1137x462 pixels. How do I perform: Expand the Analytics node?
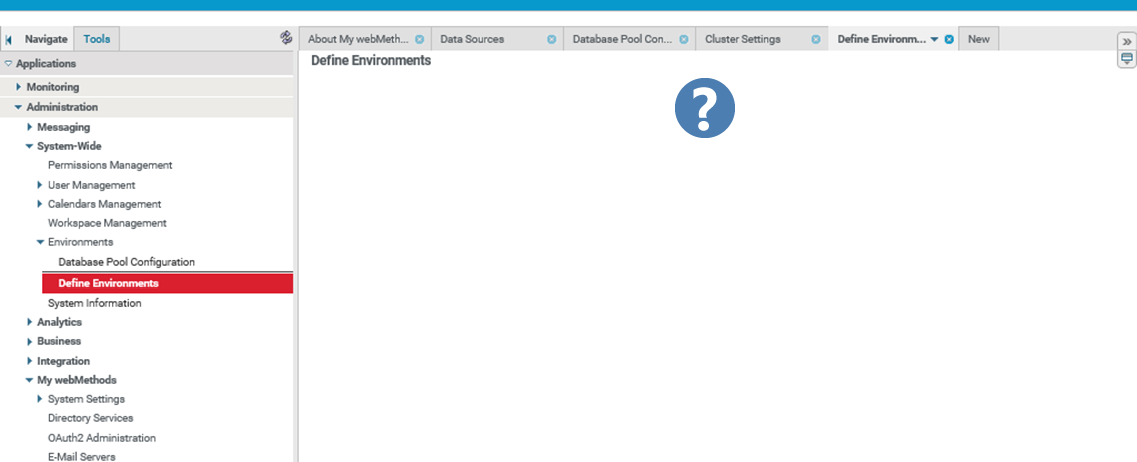click(30, 322)
